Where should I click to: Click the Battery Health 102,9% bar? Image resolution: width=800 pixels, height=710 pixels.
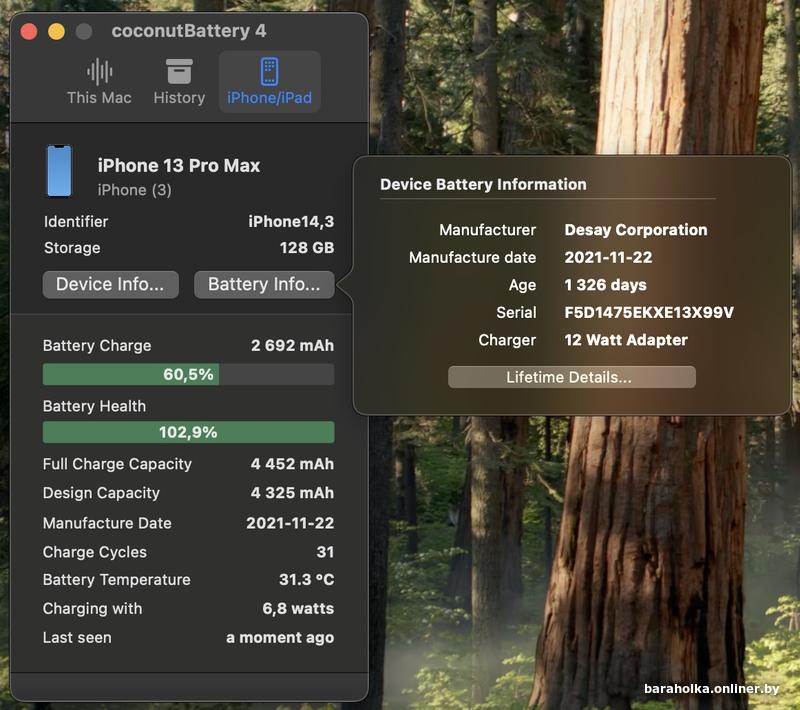[189, 432]
